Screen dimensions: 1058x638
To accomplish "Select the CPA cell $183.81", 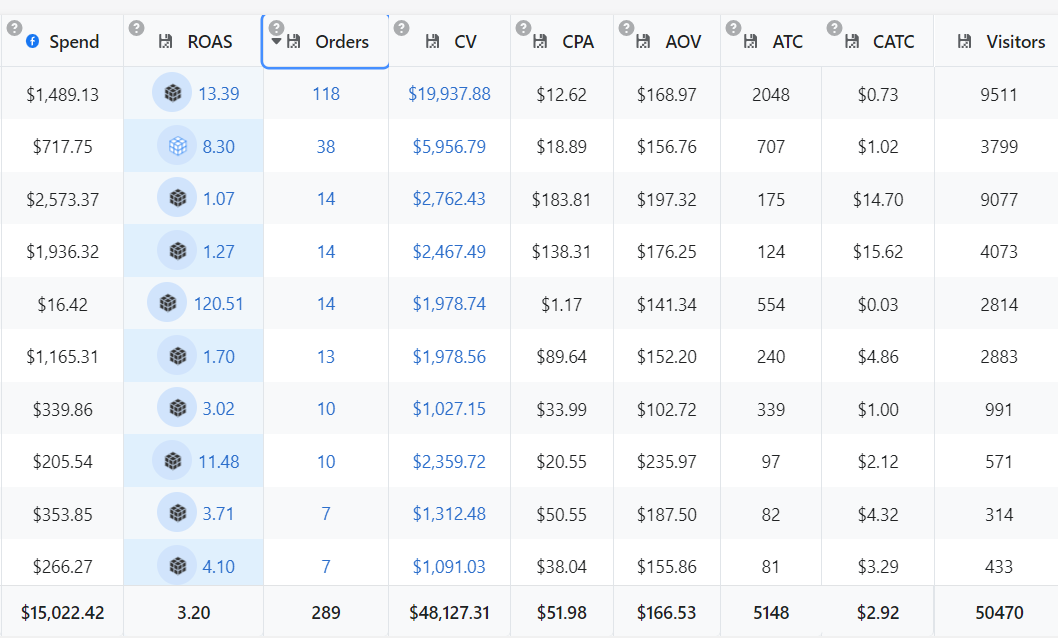I will pyautogui.click(x=561, y=200).
